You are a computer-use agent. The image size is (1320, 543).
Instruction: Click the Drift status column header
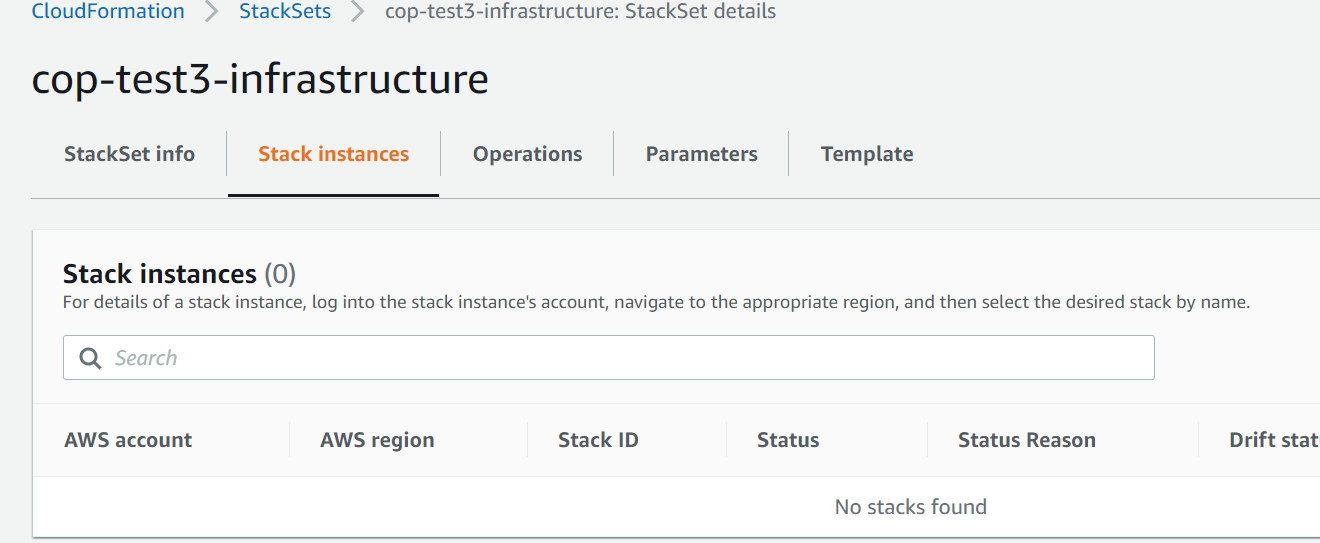point(1274,440)
